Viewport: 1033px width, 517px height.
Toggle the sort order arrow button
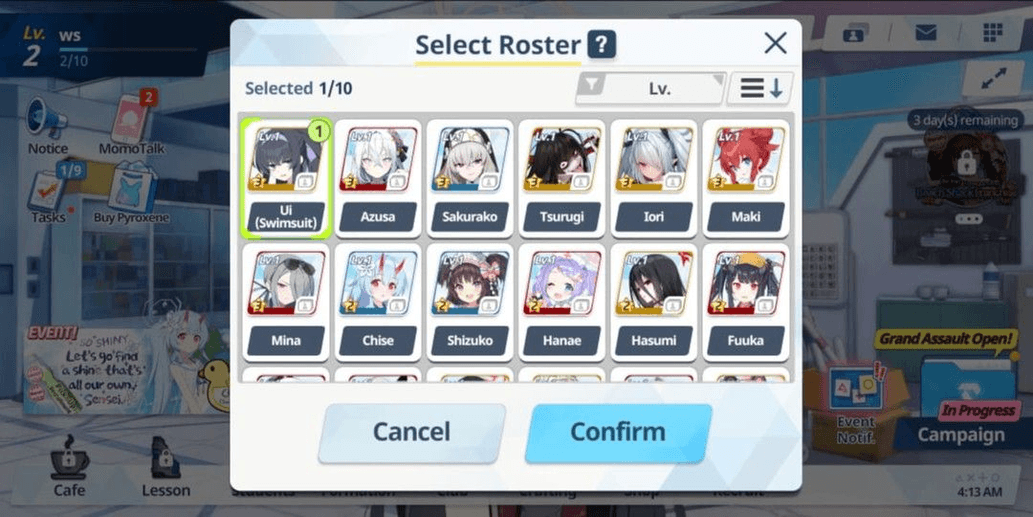click(760, 88)
